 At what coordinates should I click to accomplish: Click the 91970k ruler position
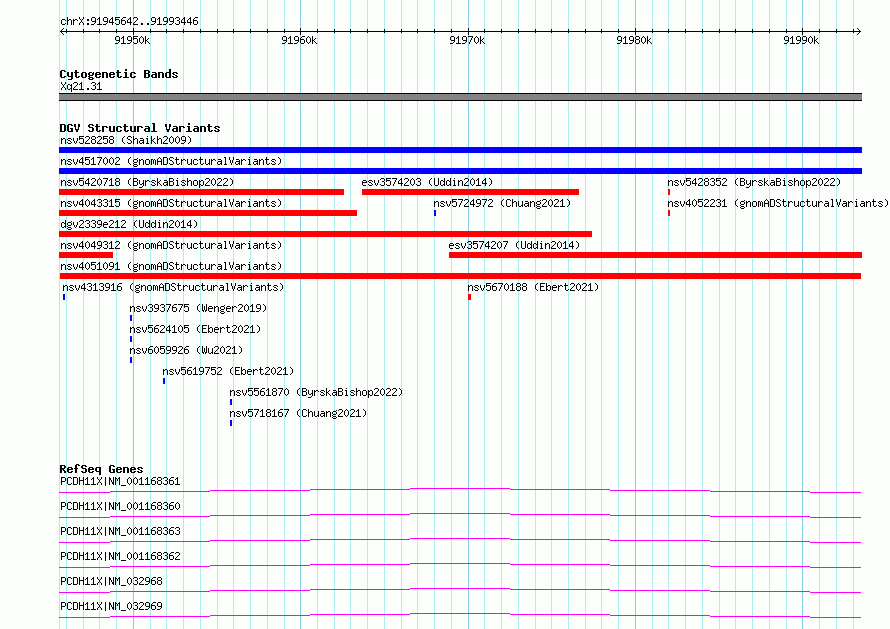[x=467, y=40]
